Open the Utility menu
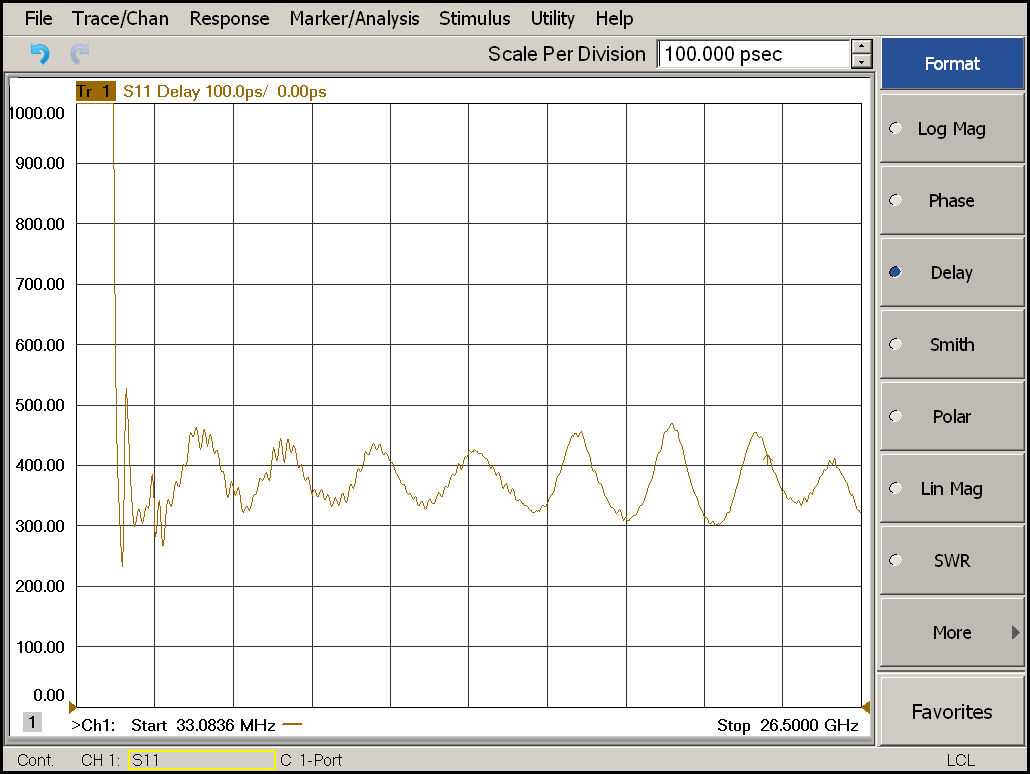This screenshot has width=1030, height=774. click(x=552, y=18)
